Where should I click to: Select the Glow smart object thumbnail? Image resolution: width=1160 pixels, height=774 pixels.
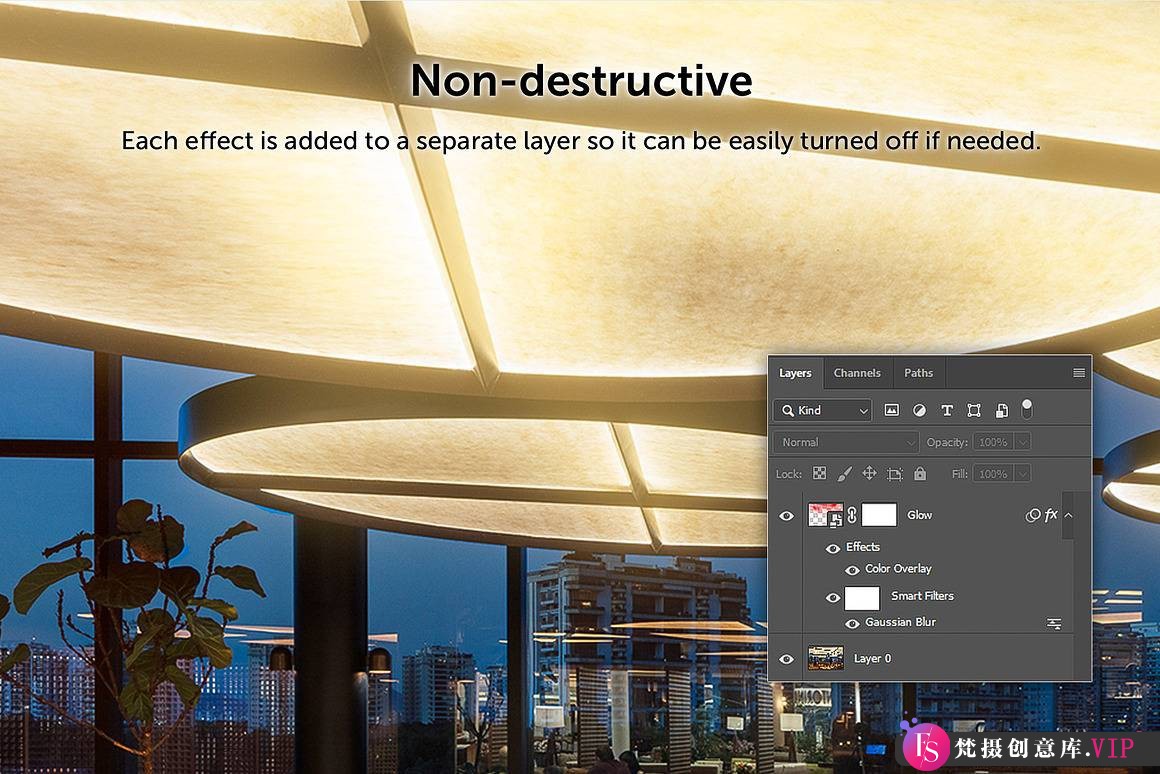point(825,514)
